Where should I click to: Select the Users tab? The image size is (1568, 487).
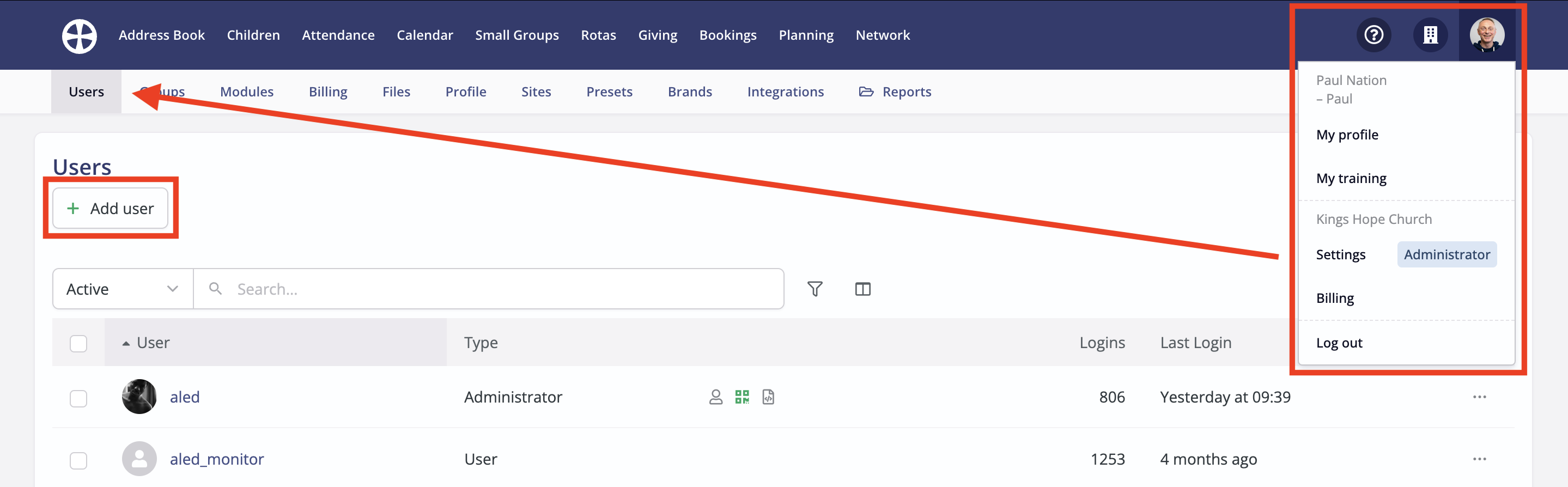(87, 92)
